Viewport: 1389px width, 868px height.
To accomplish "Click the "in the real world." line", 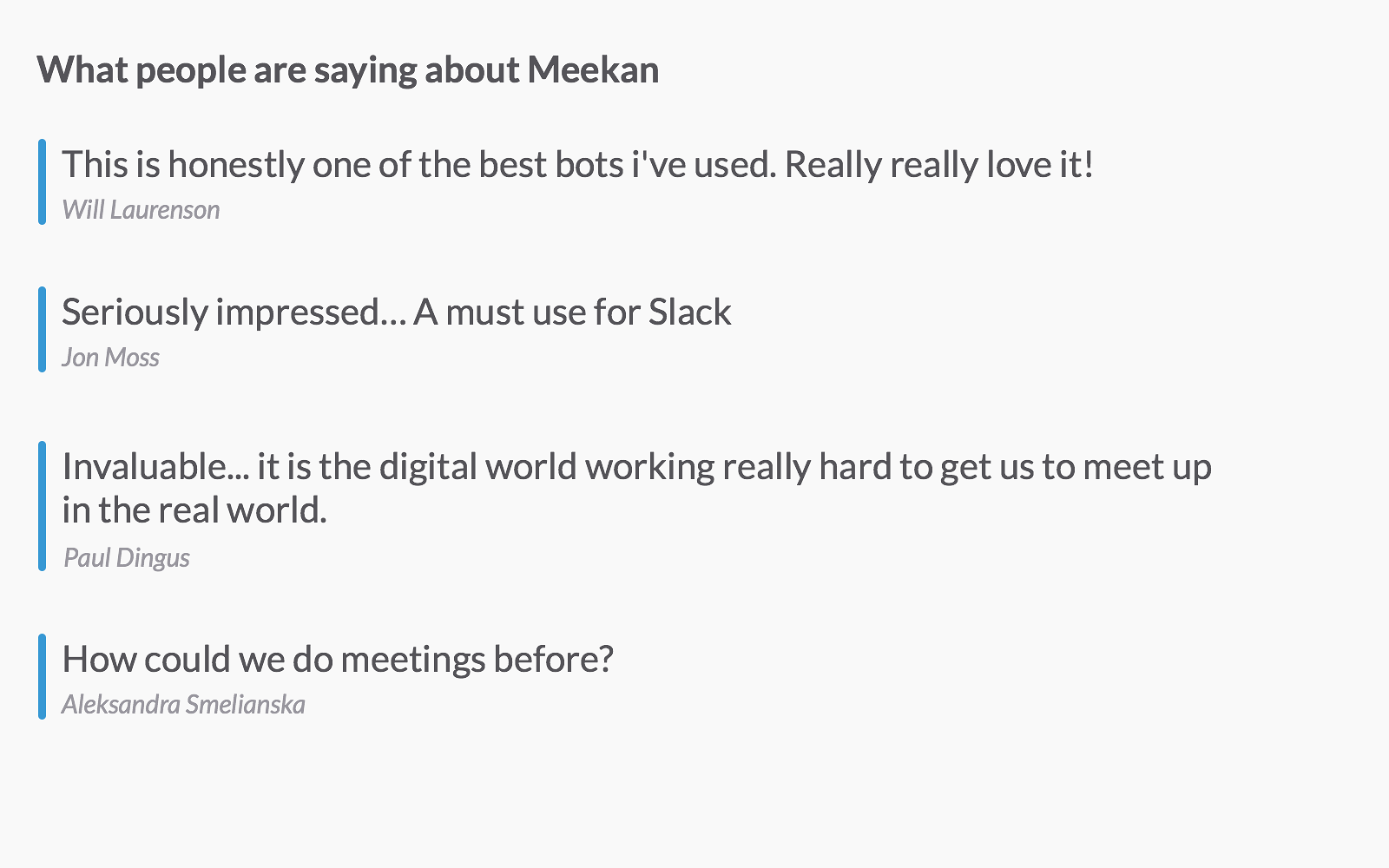I will [x=194, y=510].
